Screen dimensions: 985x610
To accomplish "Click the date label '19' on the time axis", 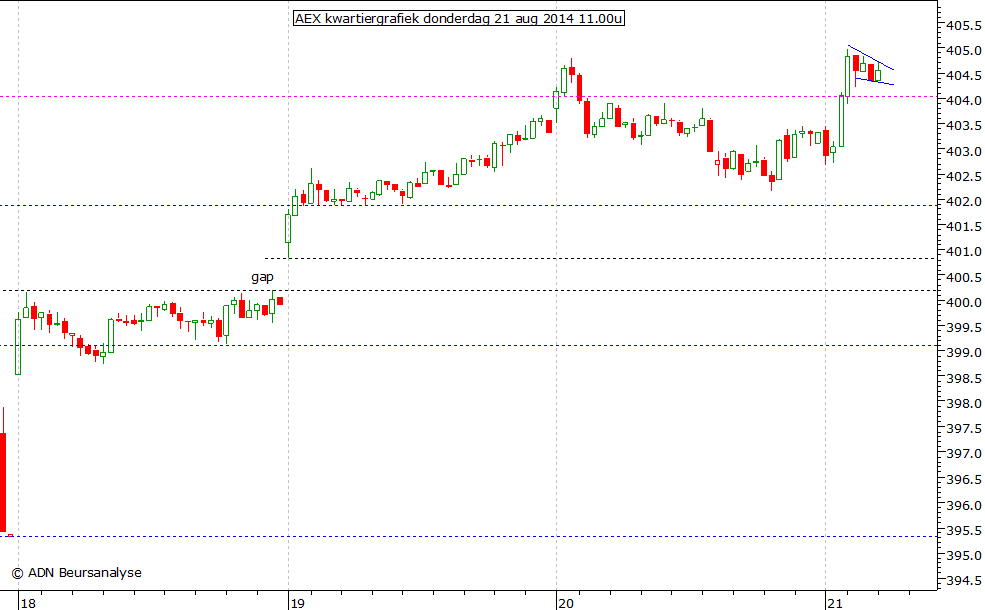I will pos(297,603).
